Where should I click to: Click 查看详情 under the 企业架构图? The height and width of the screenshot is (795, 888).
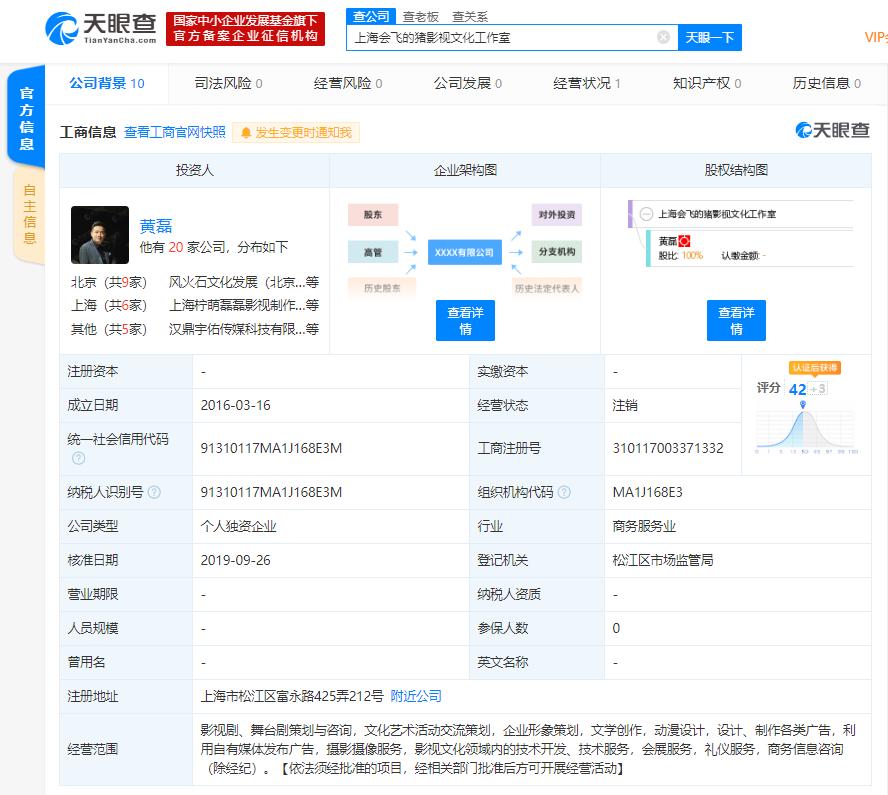click(x=464, y=320)
